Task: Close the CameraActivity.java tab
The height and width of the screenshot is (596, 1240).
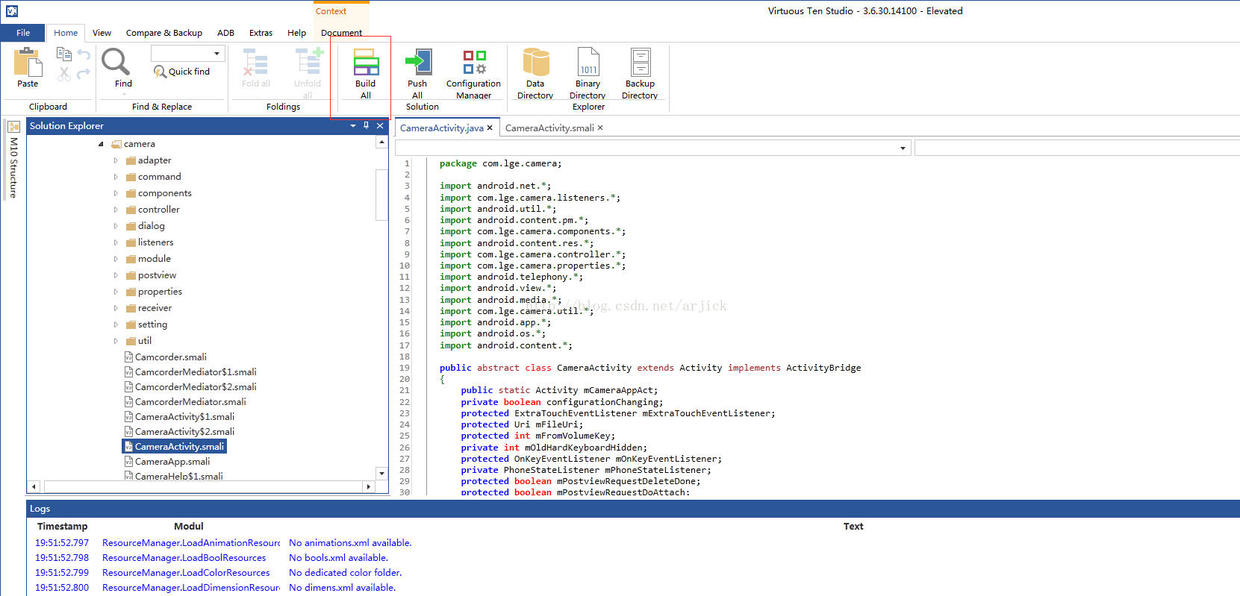Action: (x=490, y=128)
